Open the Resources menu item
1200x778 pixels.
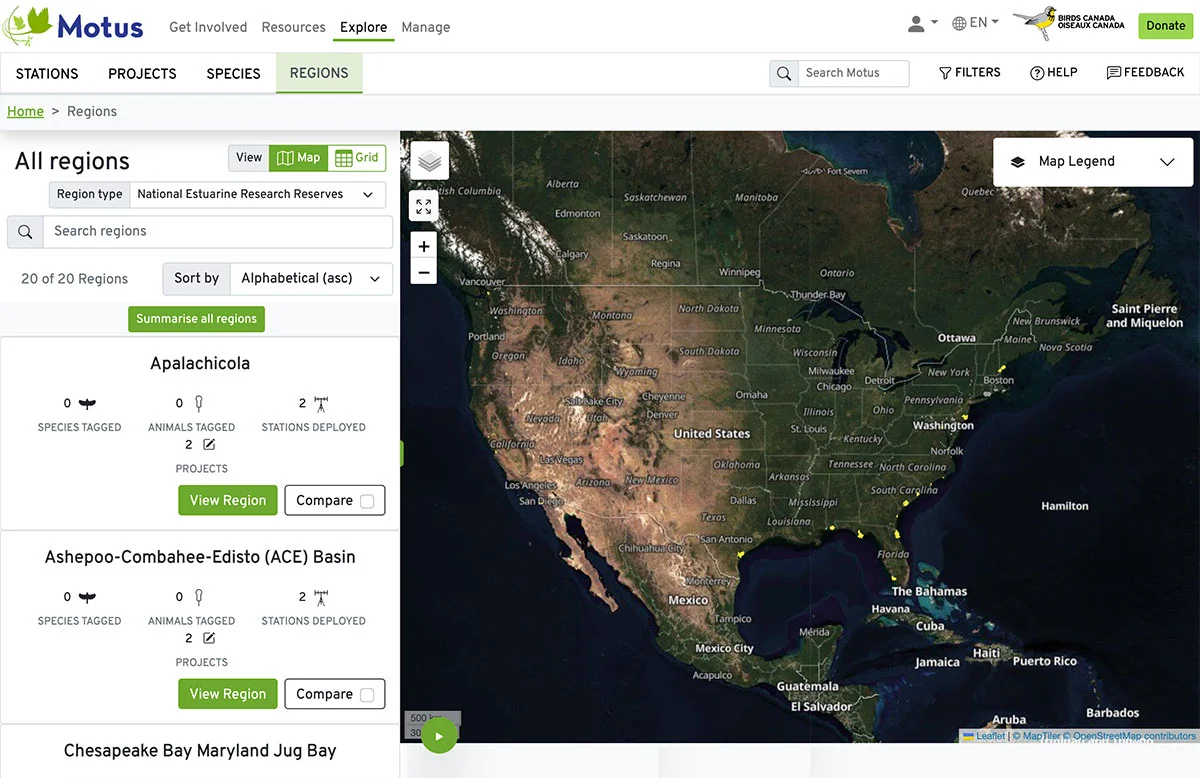[293, 27]
